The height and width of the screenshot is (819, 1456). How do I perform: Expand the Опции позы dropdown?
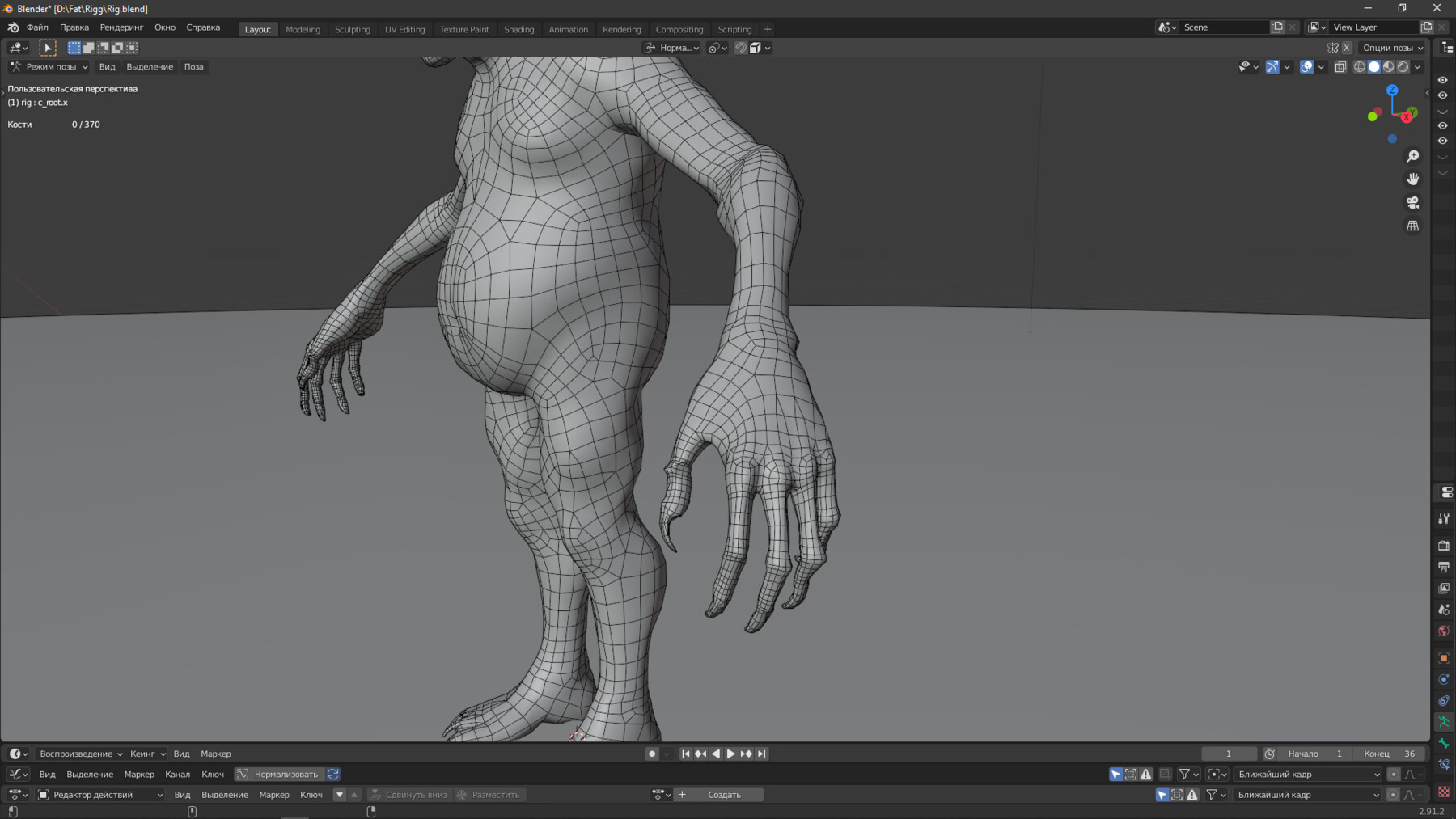[1392, 48]
